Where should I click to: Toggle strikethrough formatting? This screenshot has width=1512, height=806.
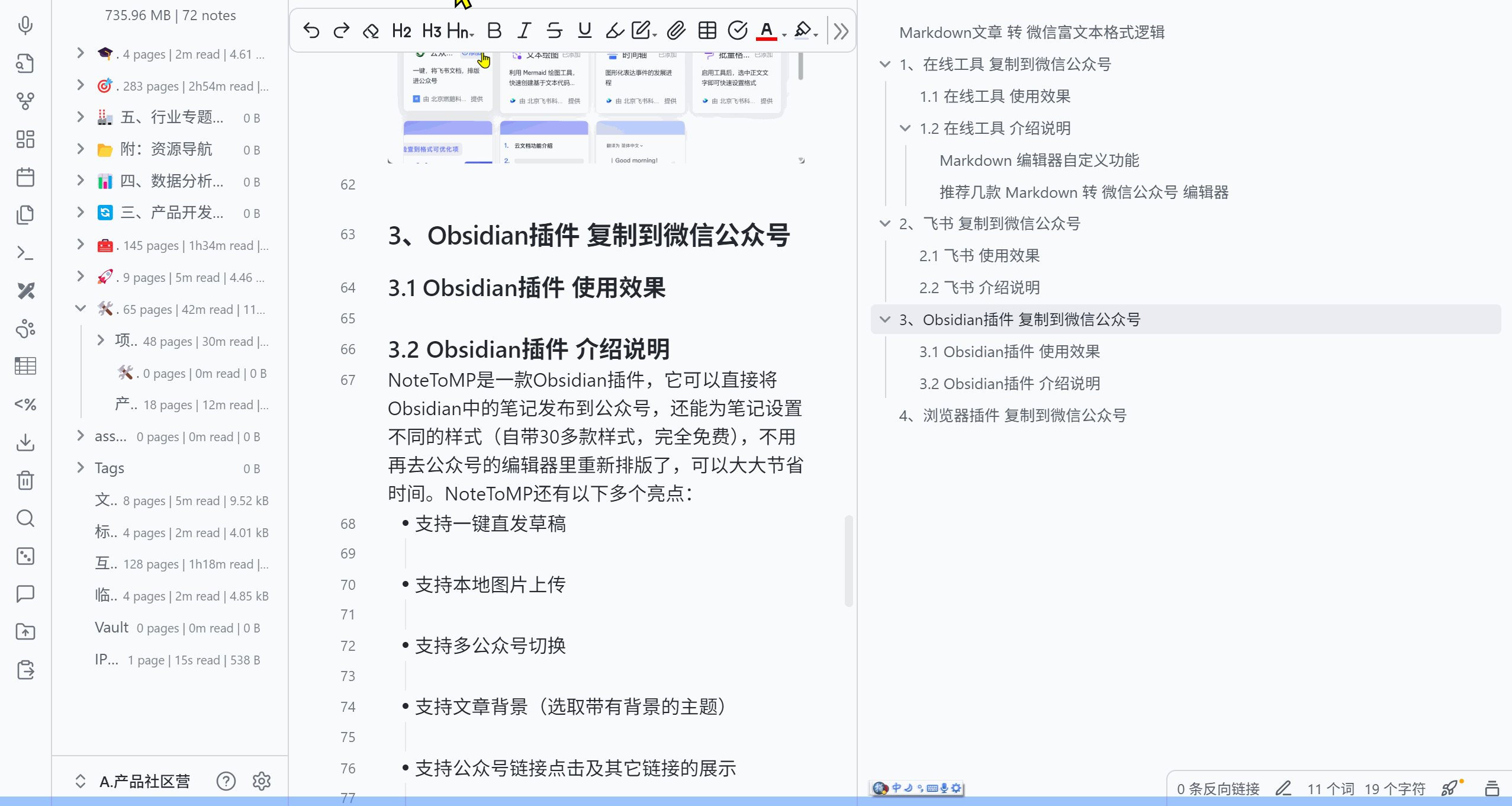point(554,30)
